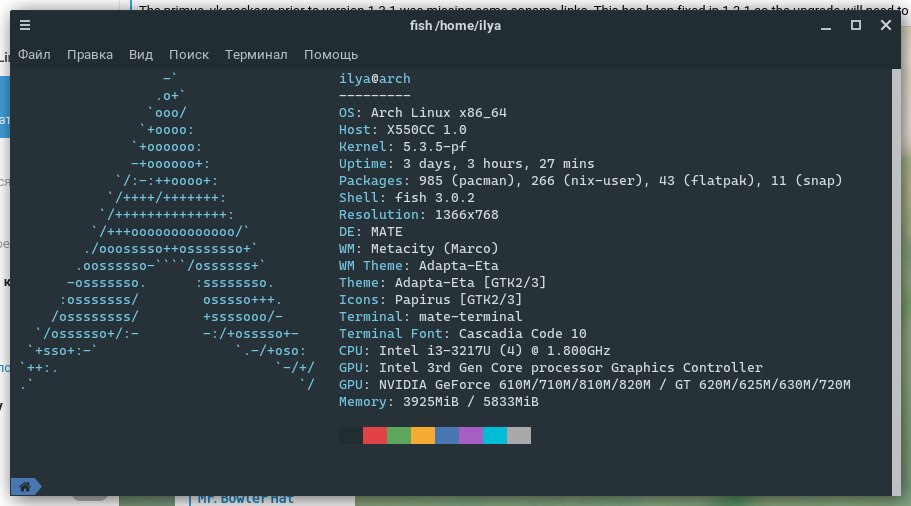This screenshot has width=911, height=506.
Task: Open the Помощь menu
Action: pyautogui.click(x=331, y=55)
